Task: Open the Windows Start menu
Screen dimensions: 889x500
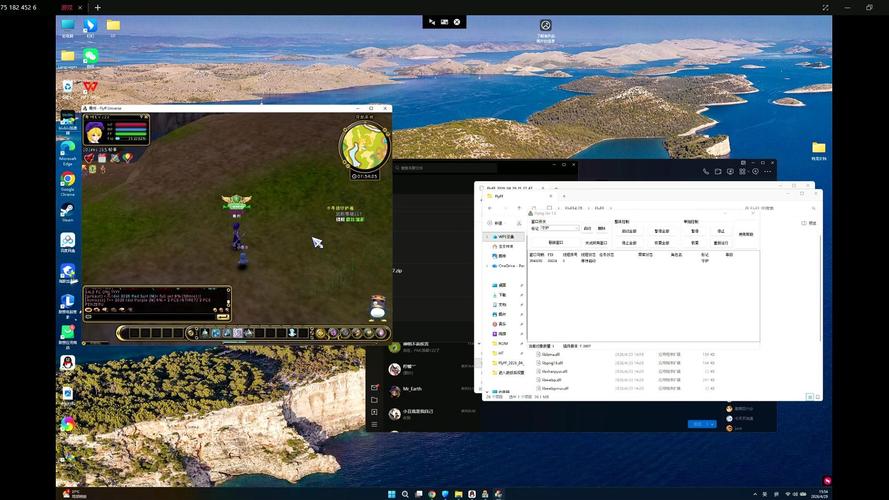Action: point(391,494)
